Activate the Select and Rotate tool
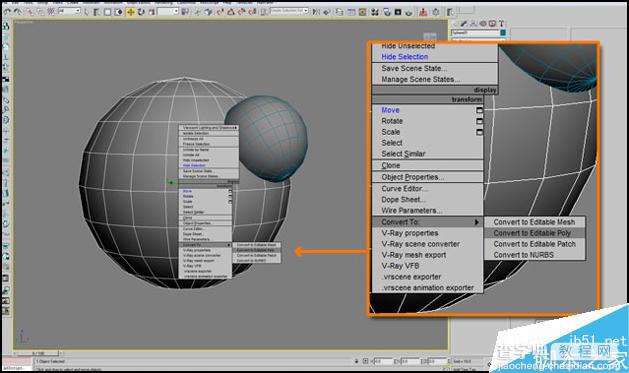629x373 pixels. (141, 12)
